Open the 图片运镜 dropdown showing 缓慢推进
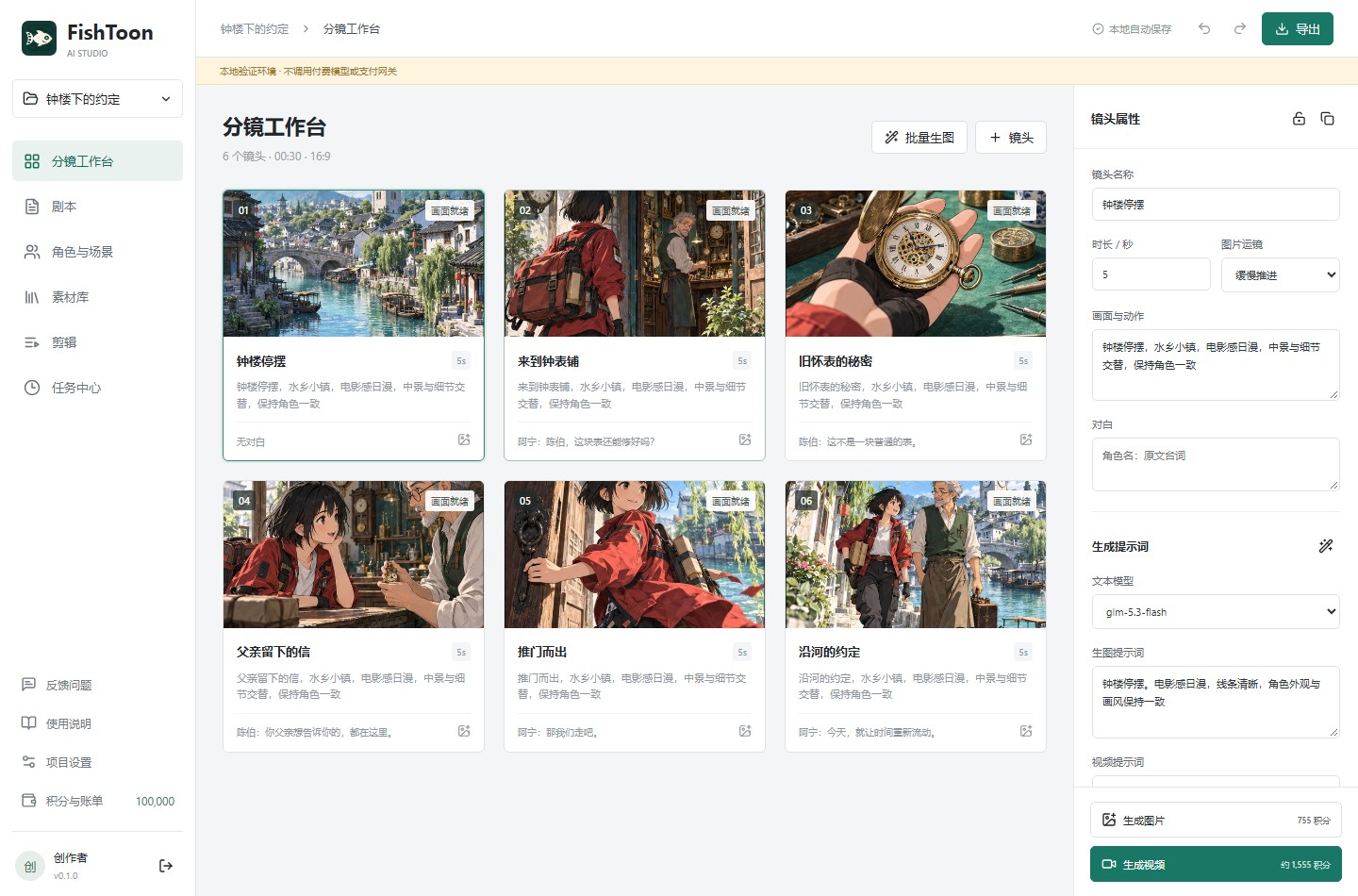Viewport: 1358px width, 896px height. click(1280, 274)
